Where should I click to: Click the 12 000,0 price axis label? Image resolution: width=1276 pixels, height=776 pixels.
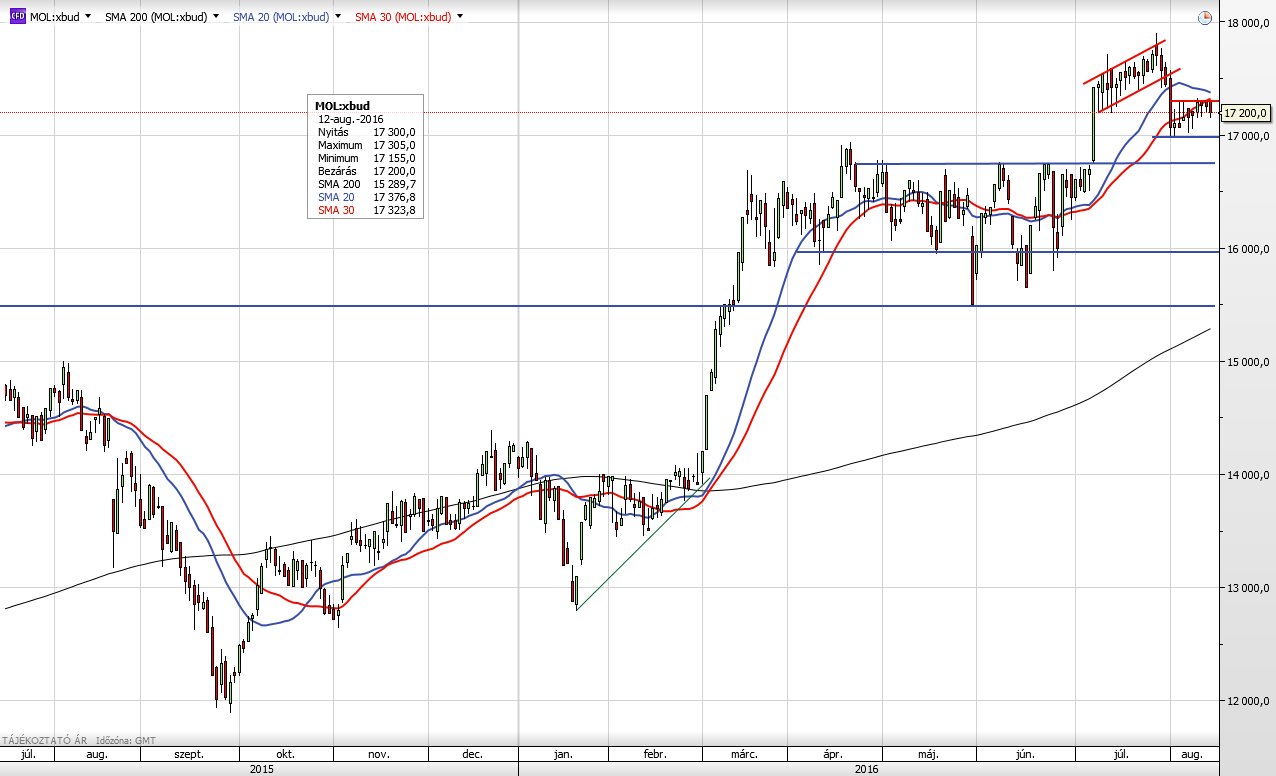point(1248,701)
